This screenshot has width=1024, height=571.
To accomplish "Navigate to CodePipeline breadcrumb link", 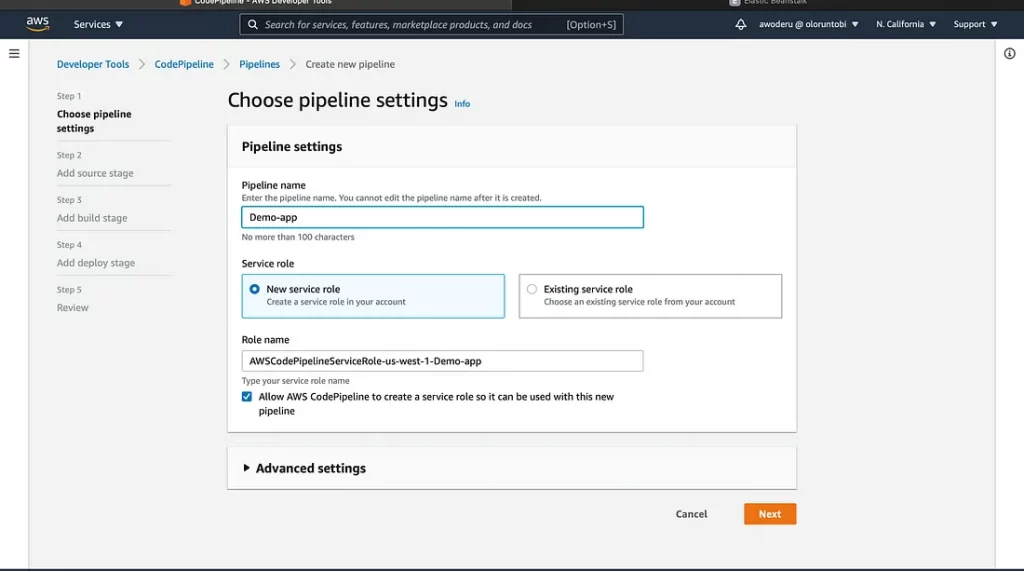I will 184,64.
